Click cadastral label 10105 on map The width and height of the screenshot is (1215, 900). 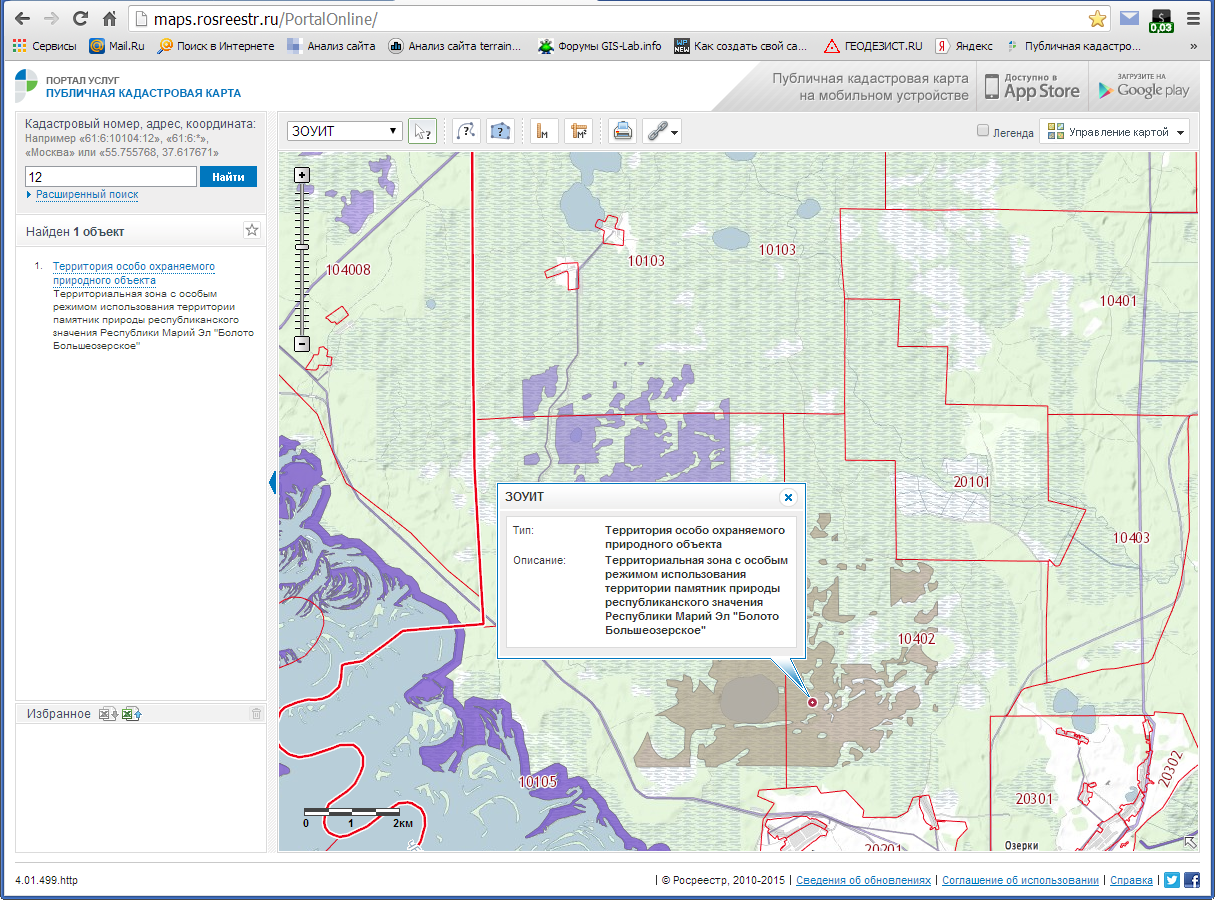click(537, 781)
